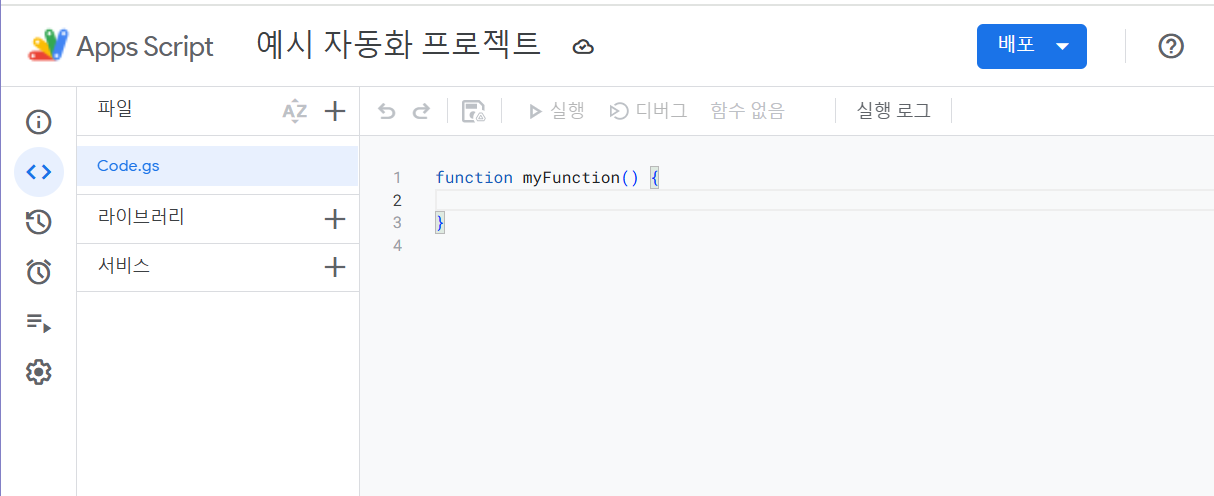Click the Apps Script product name text
Viewport: 1214px width, 496px height.
click(x=145, y=47)
